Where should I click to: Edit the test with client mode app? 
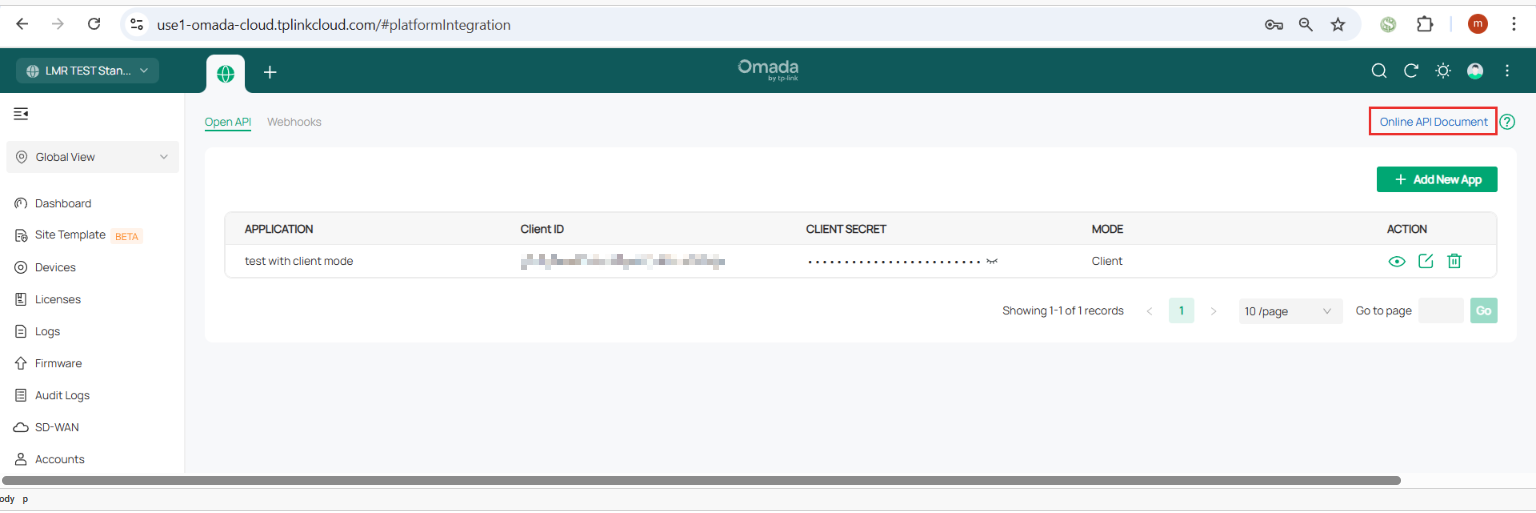[1426, 261]
